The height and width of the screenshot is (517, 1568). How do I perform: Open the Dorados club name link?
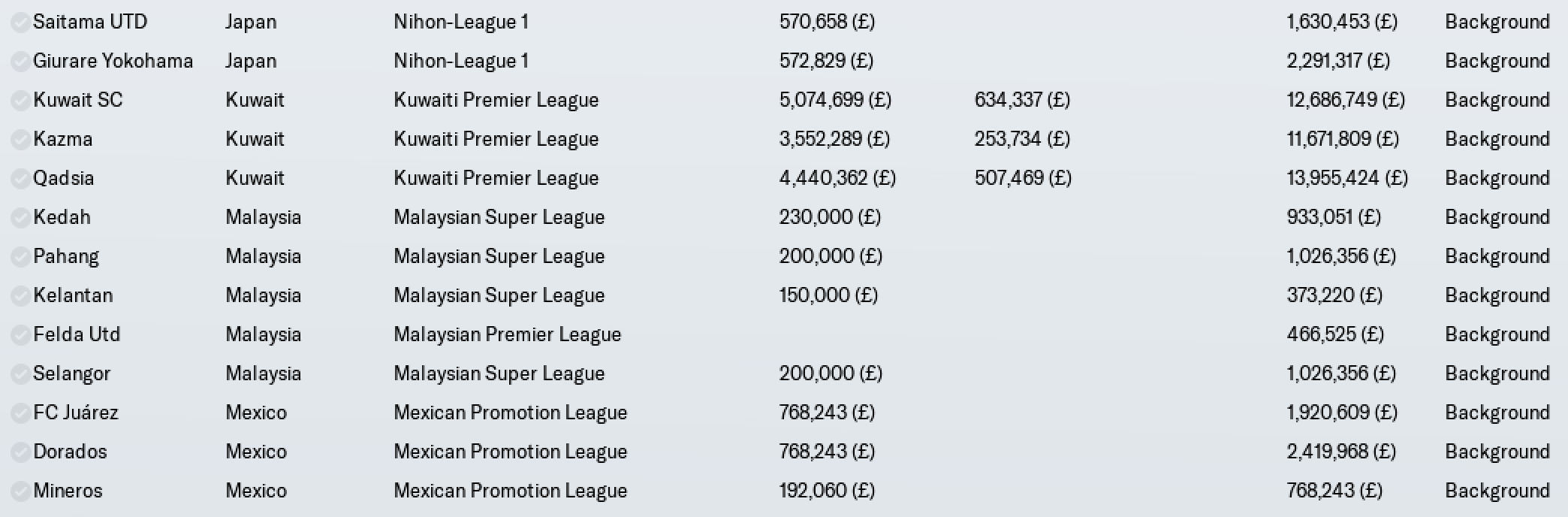71,452
